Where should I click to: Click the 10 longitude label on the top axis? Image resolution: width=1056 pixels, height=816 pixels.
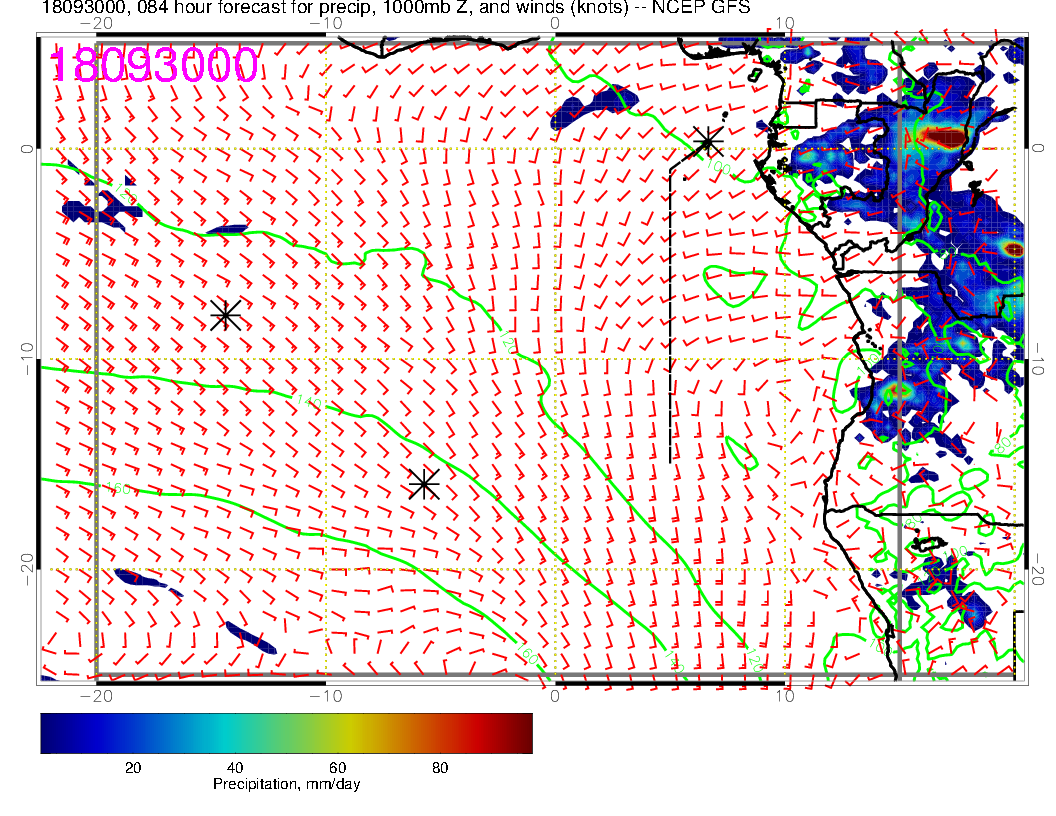pyautogui.click(x=785, y=22)
